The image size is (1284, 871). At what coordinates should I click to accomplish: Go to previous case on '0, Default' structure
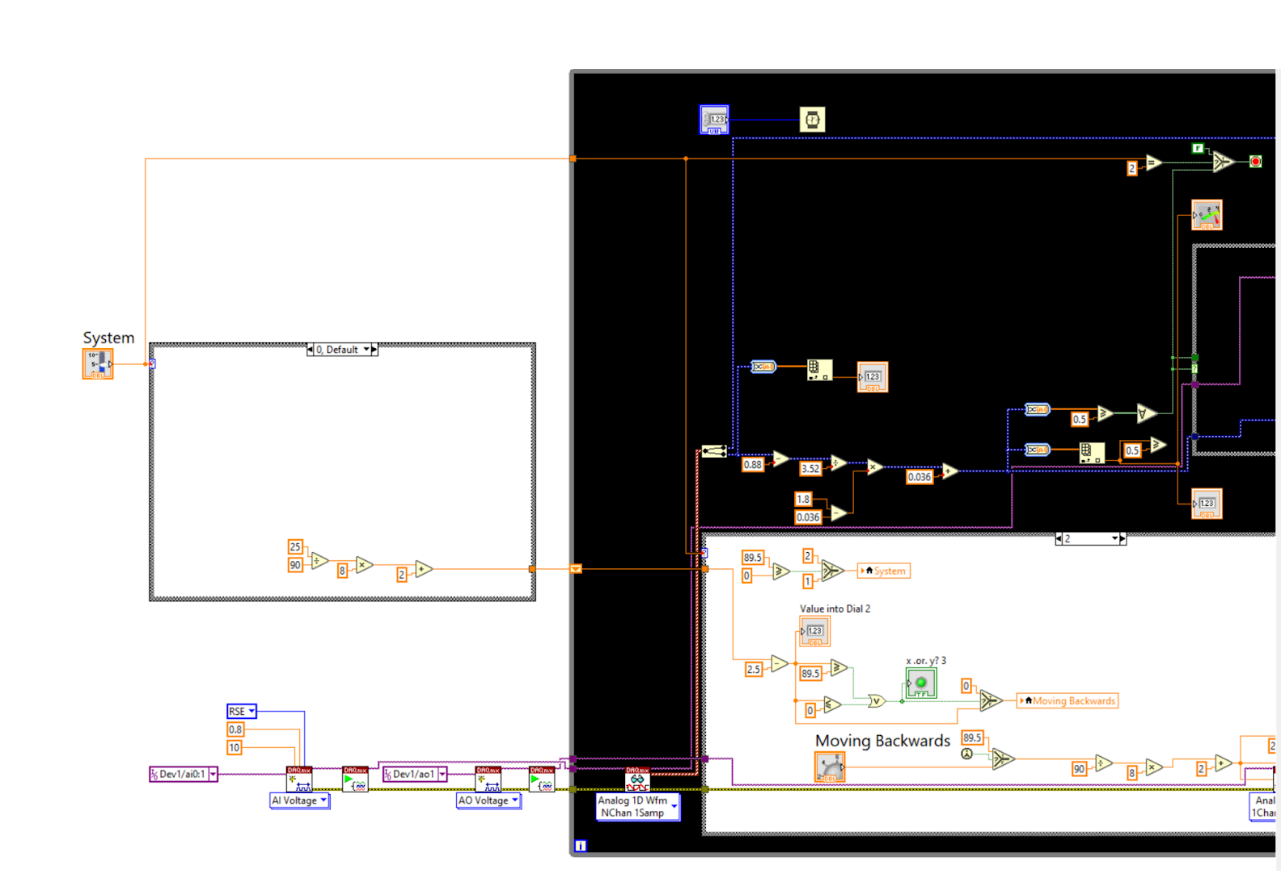pyautogui.click(x=311, y=350)
